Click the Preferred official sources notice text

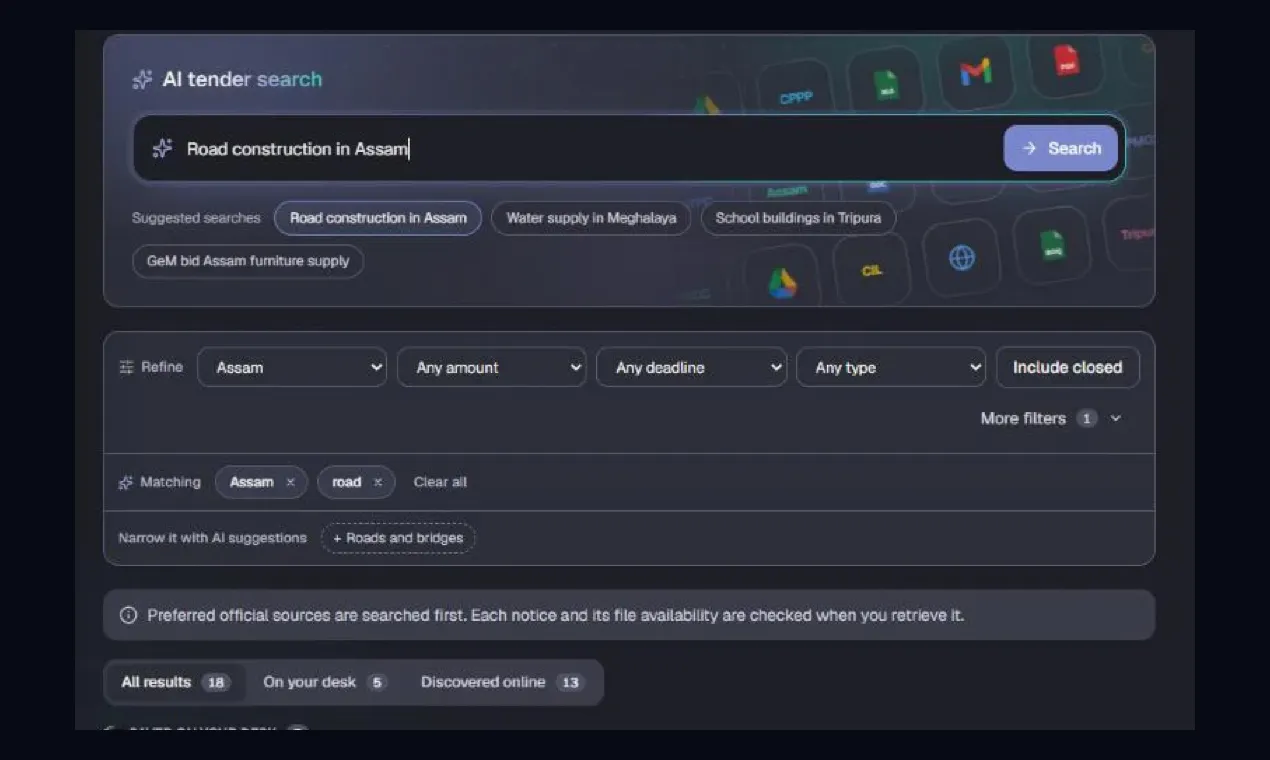[556, 615]
